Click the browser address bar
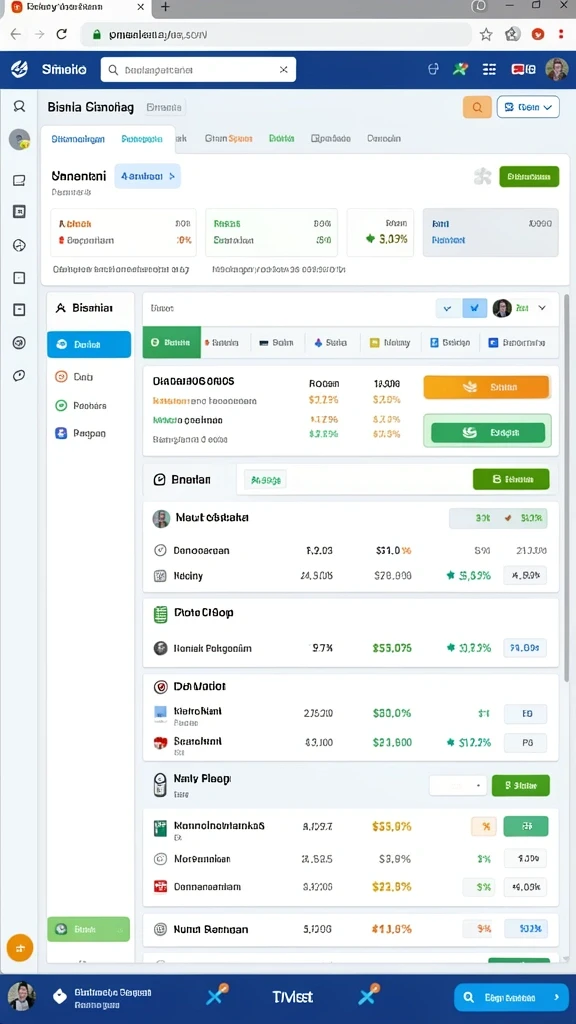576x1024 pixels. pos(276,35)
